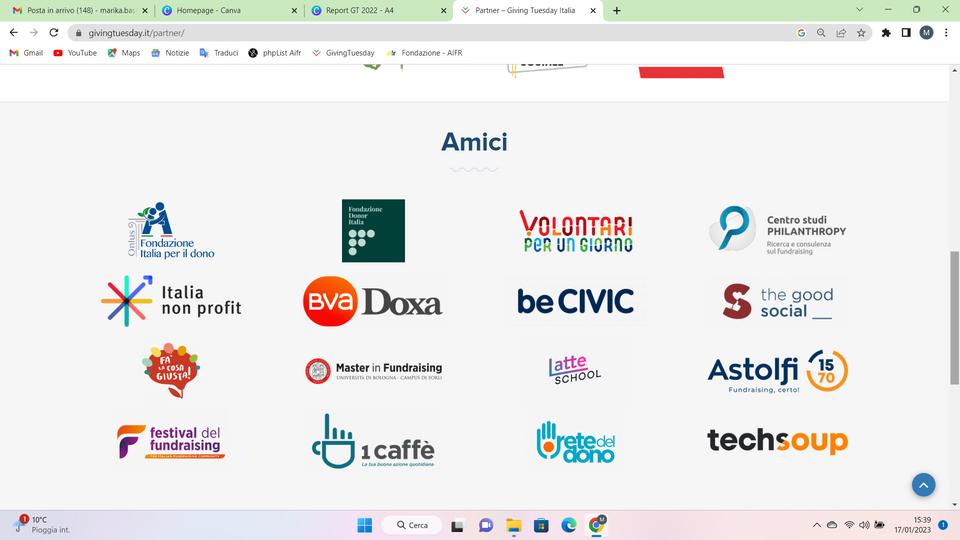
Task: Switch to the Report GT 2022 - A4 tab
Action: click(x=378, y=10)
